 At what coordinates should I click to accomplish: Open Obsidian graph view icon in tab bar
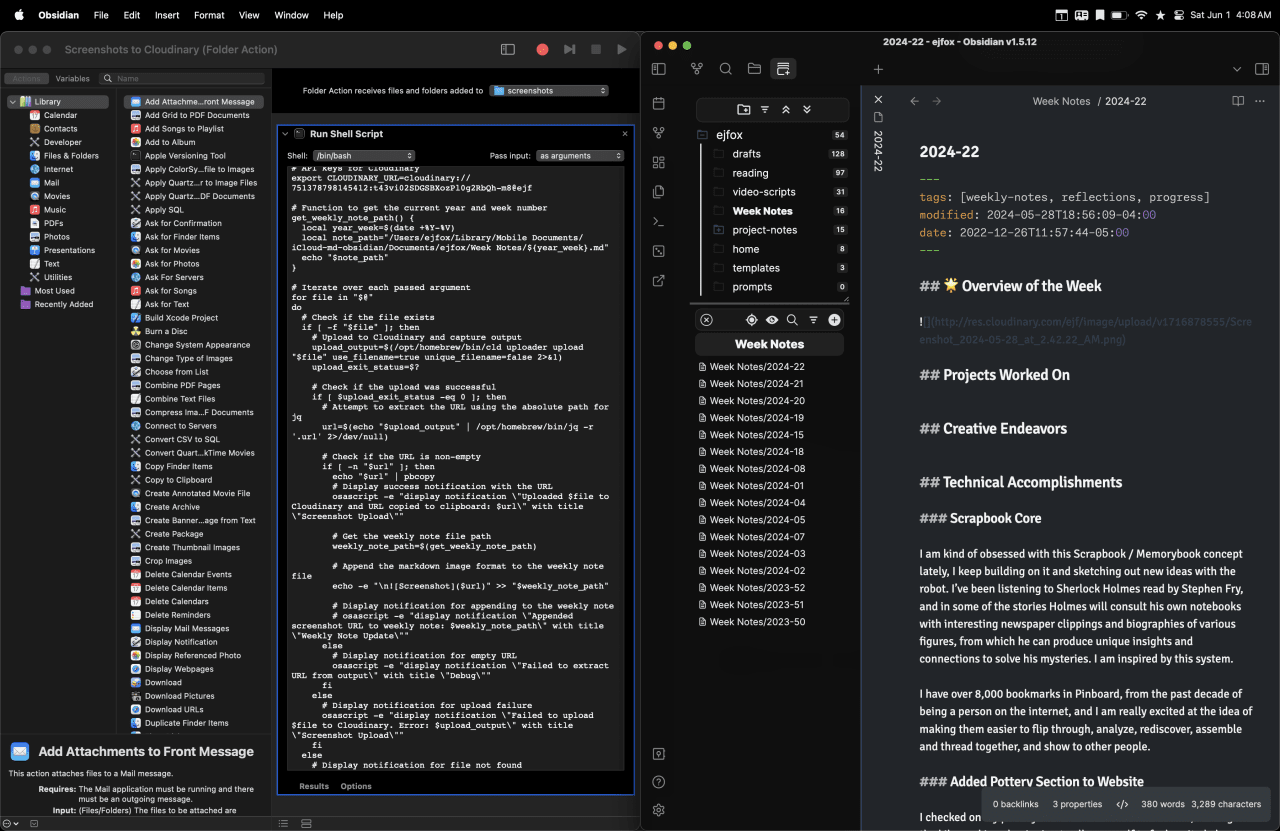pos(697,69)
